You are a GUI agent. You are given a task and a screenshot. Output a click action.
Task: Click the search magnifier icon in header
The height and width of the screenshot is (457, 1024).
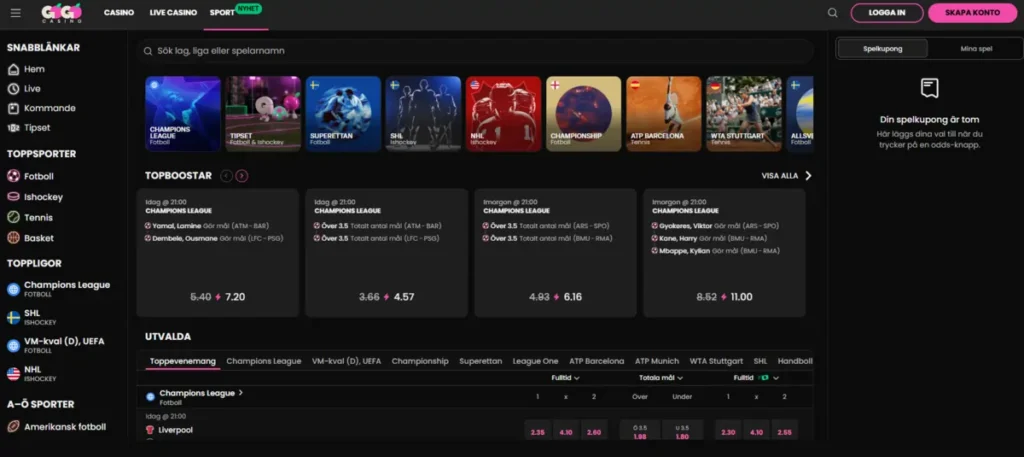point(832,13)
